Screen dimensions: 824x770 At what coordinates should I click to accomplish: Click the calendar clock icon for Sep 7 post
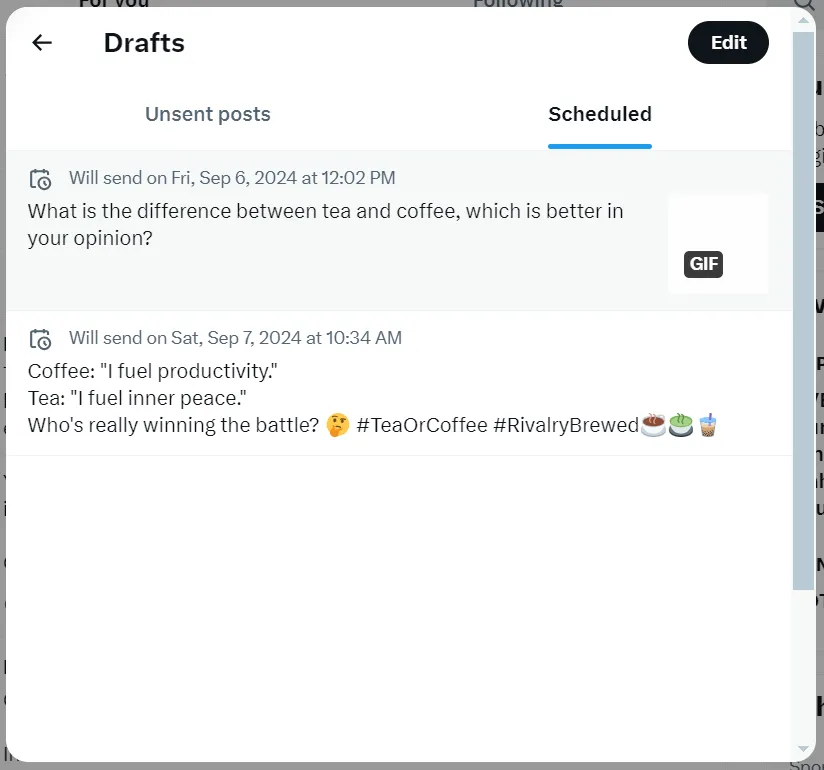pyautogui.click(x=40, y=339)
